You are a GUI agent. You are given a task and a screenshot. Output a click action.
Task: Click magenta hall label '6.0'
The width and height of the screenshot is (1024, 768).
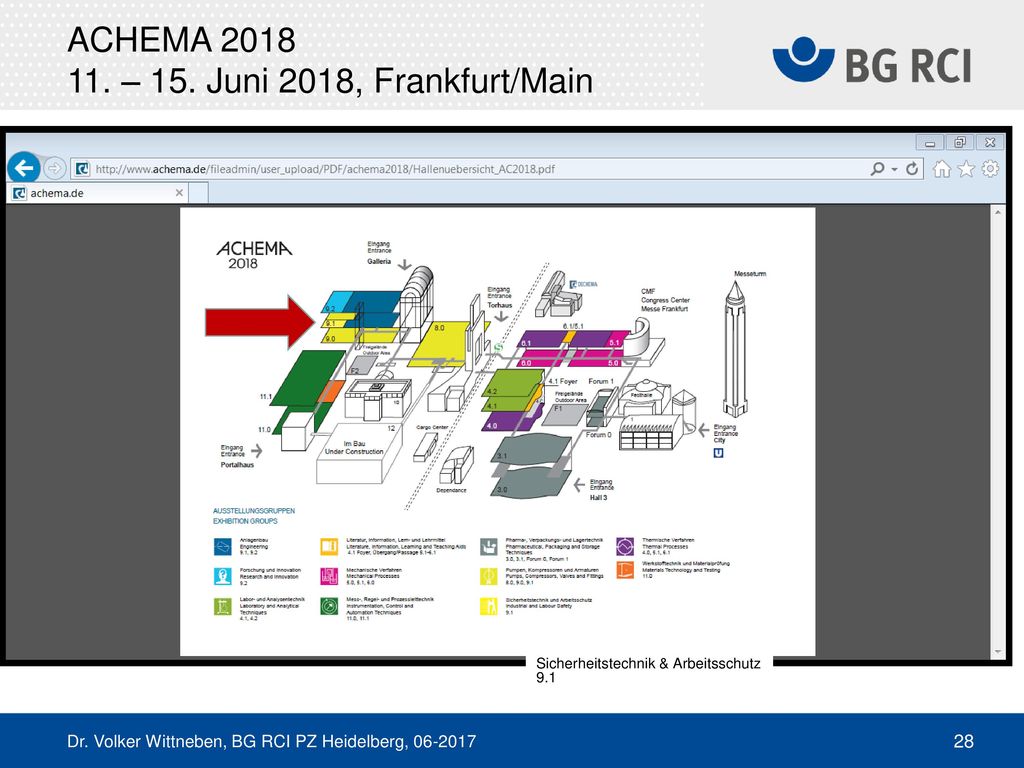click(526, 363)
